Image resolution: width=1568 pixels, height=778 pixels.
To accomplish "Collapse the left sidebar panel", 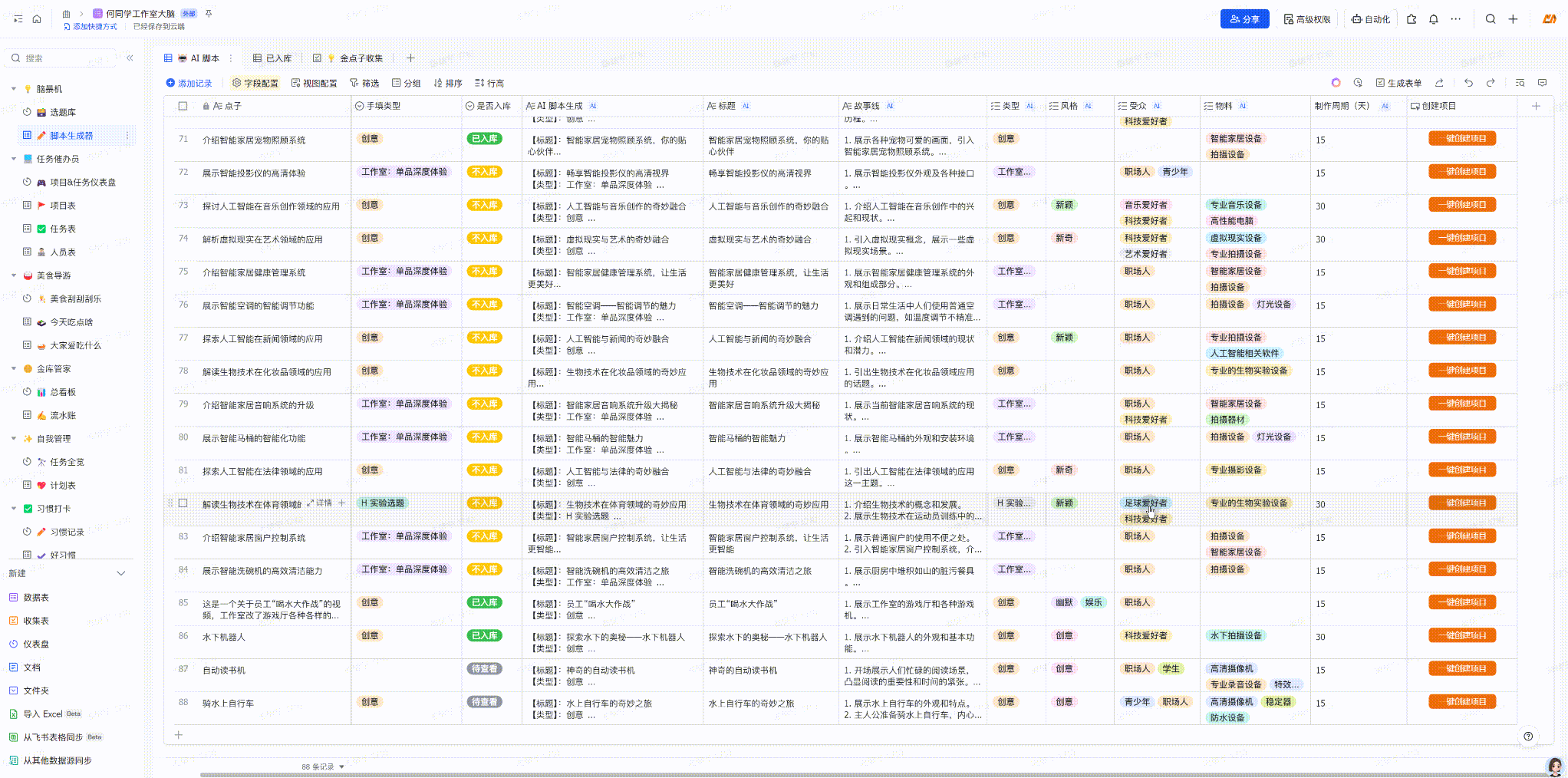I will tap(130, 58).
